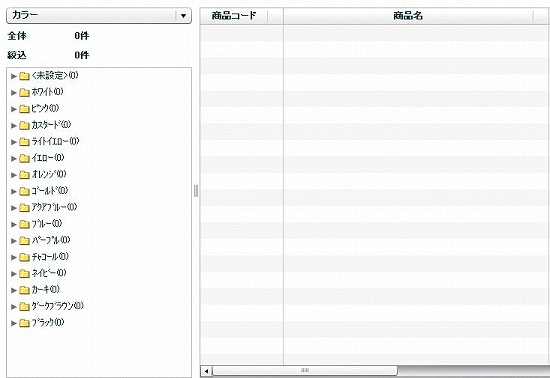The height and width of the screenshot is (378, 550).
Task: Expand the <未設定> tree node arrow
Action: (x=14, y=76)
